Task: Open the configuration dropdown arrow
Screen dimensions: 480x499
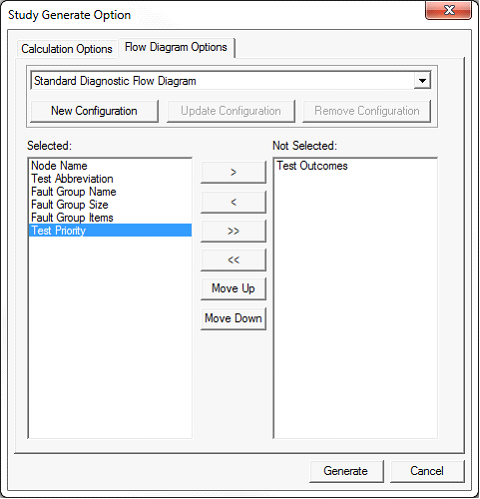Action: [x=422, y=81]
